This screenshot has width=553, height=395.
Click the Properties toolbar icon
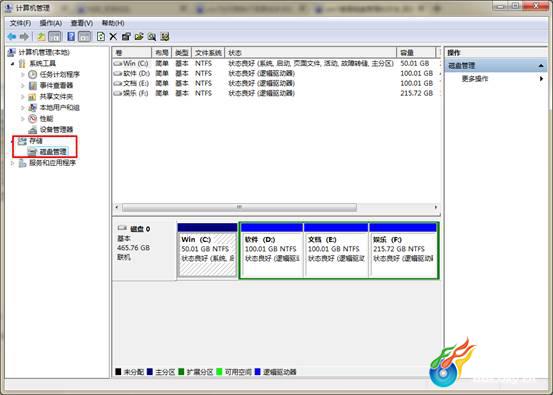pyautogui.click(x=126, y=36)
